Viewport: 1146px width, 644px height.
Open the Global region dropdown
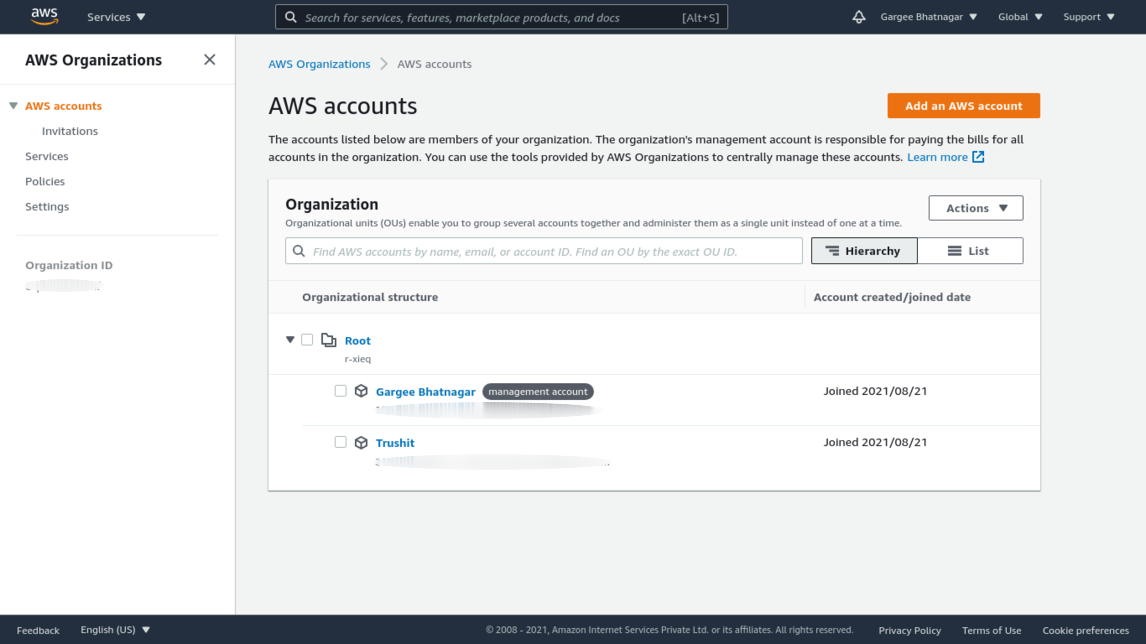[1020, 17]
